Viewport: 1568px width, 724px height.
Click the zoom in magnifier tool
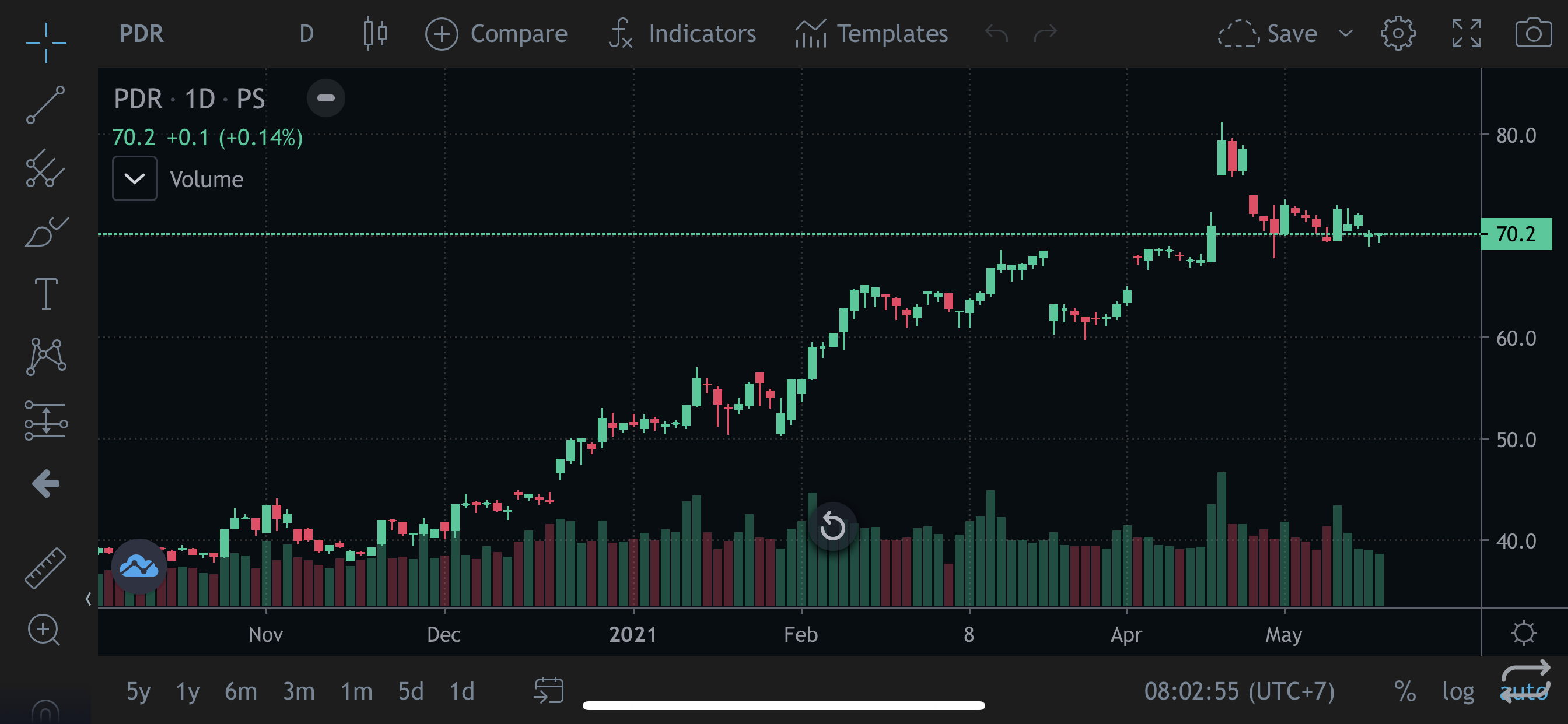44,630
